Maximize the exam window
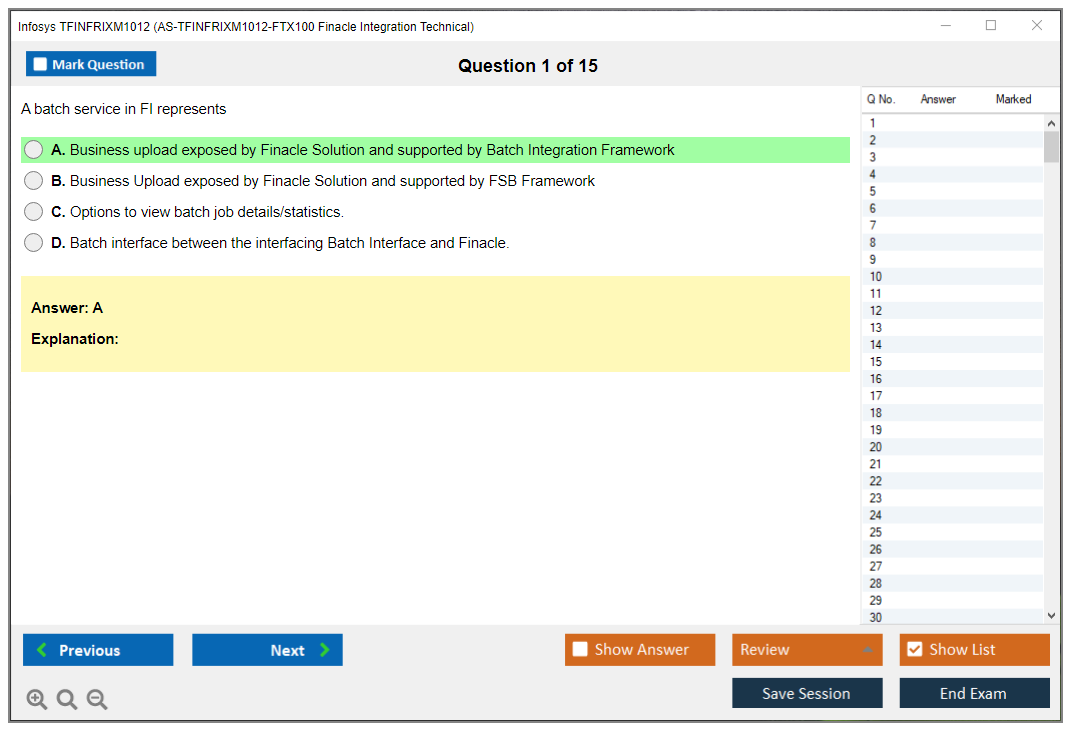Viewport: 1075px width, 735px height. [x=991, y=26]
